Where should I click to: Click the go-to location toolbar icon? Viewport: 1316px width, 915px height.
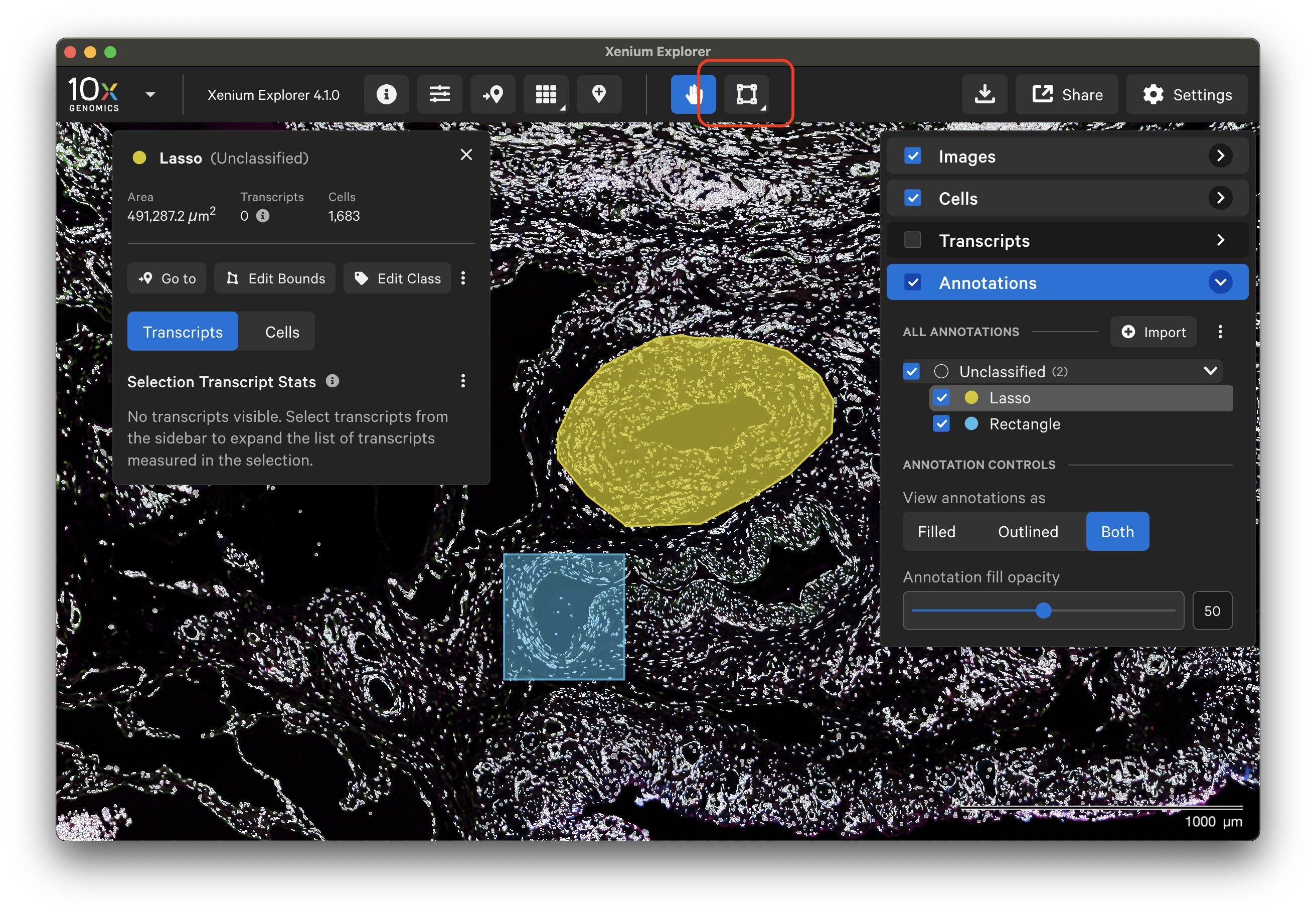click(493, 95)
